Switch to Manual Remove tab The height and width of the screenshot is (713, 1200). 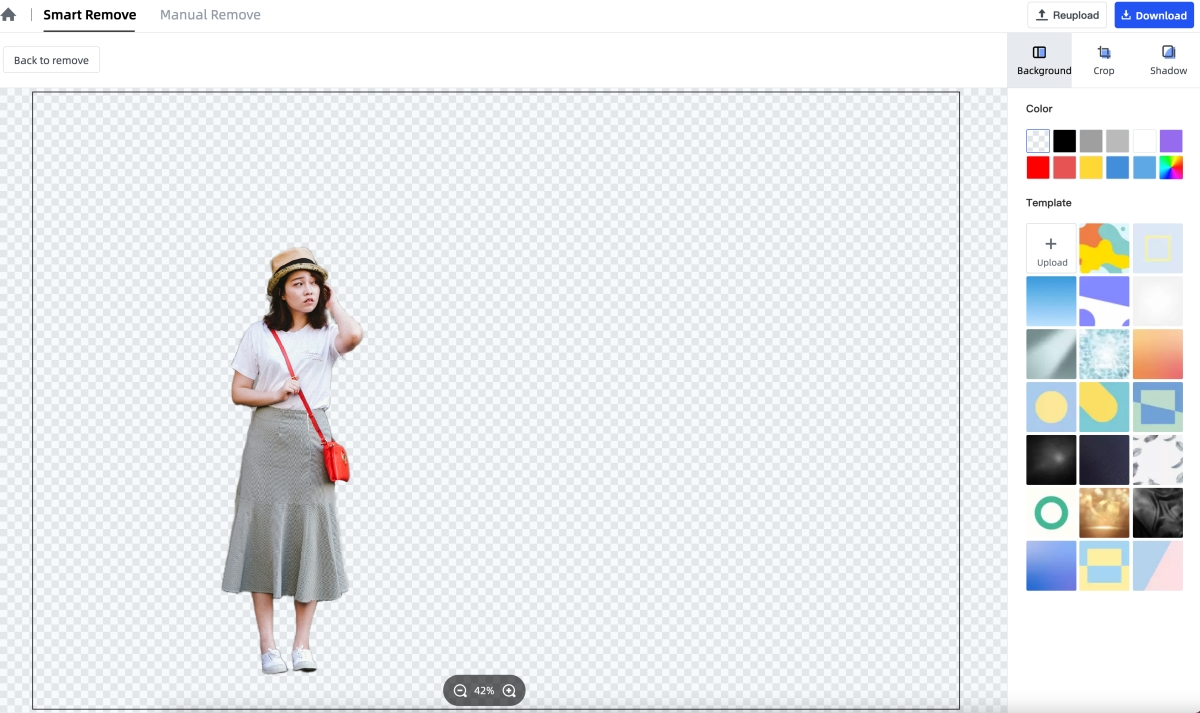coord(210,15)
